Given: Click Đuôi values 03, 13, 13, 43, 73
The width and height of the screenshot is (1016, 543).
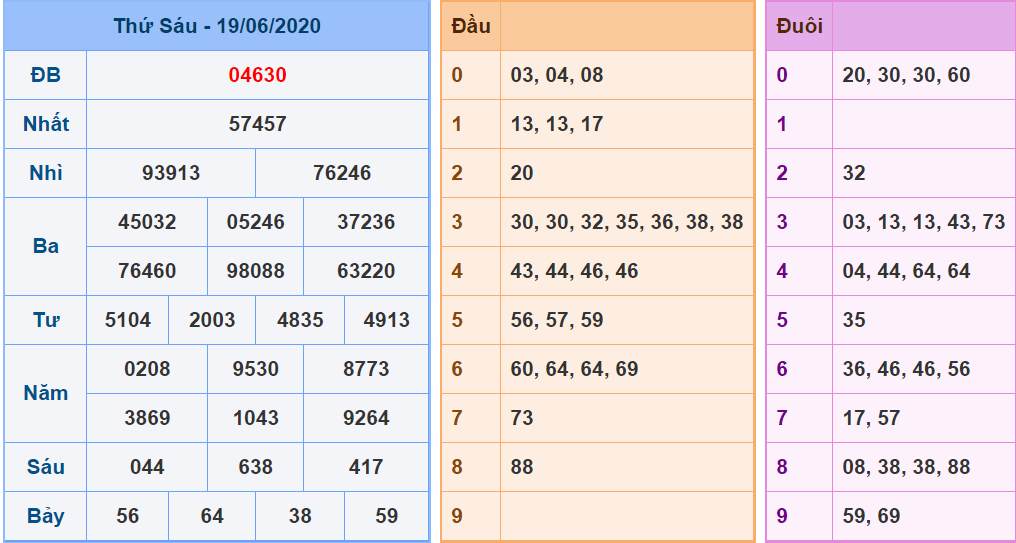Looking at the screenshot, I should click(x=923, y=222).
